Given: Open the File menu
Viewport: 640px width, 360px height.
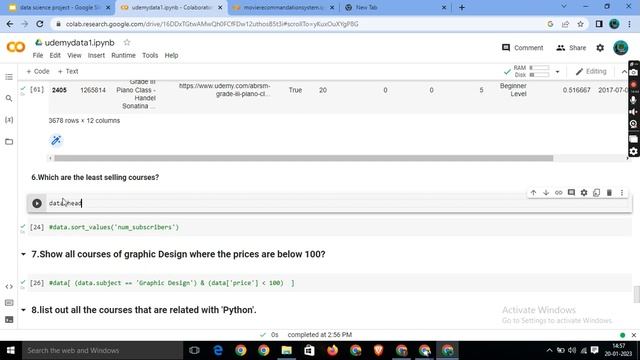Looking at the screenshot, I should click(x=38, y=56).
